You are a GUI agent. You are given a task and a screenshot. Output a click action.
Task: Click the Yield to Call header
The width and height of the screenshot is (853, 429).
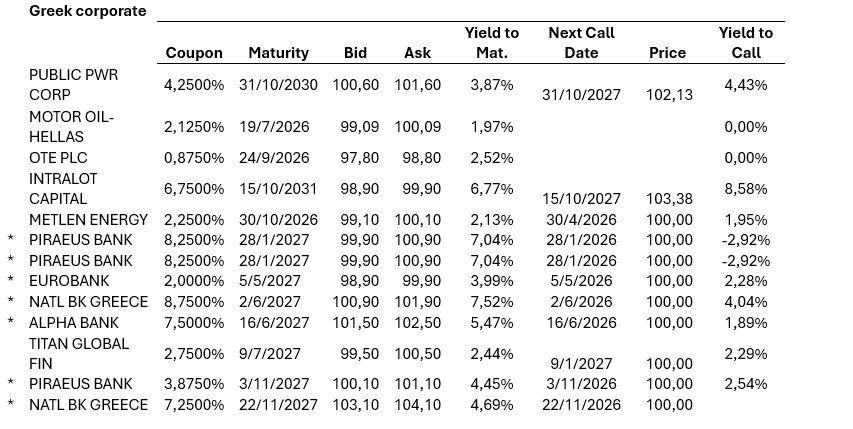(x=745, y=43)
